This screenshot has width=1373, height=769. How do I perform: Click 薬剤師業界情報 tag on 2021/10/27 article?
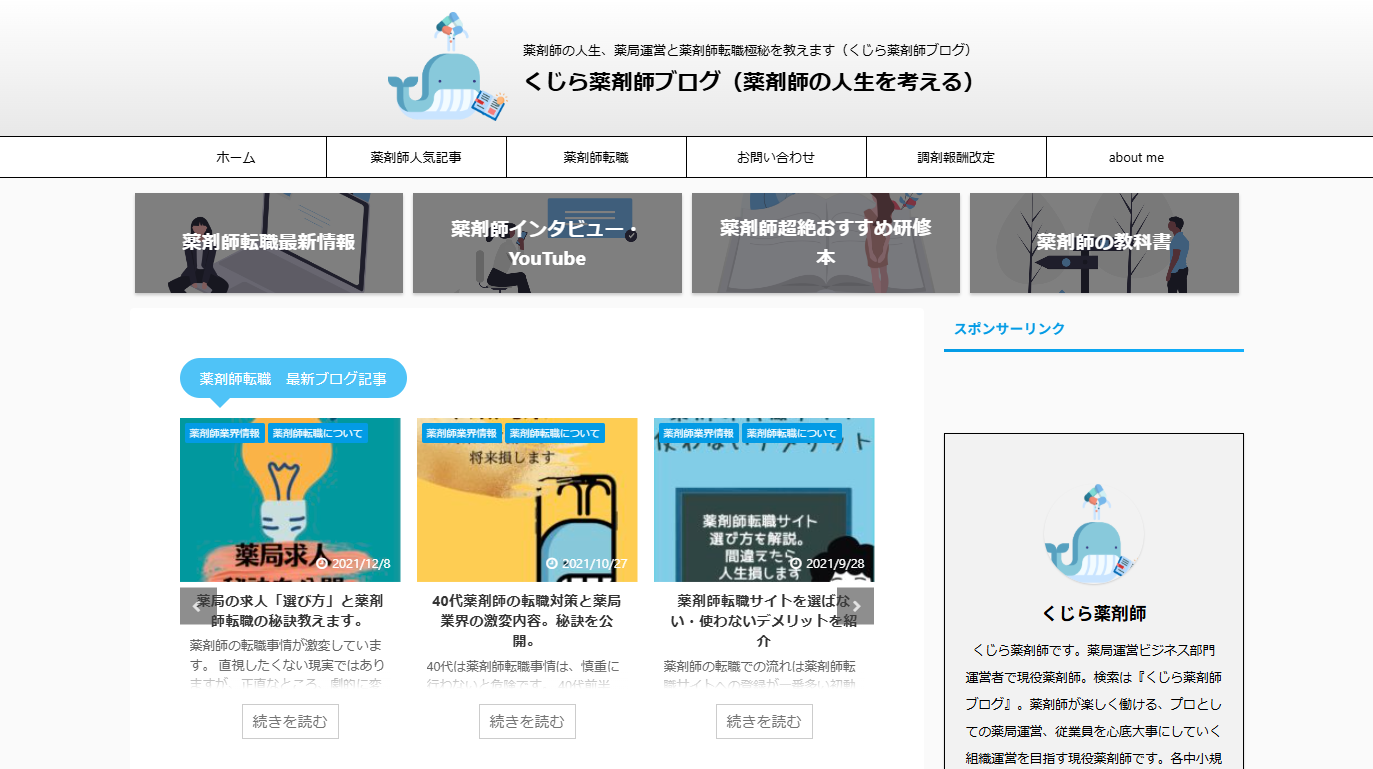click(x=462, y=433)
